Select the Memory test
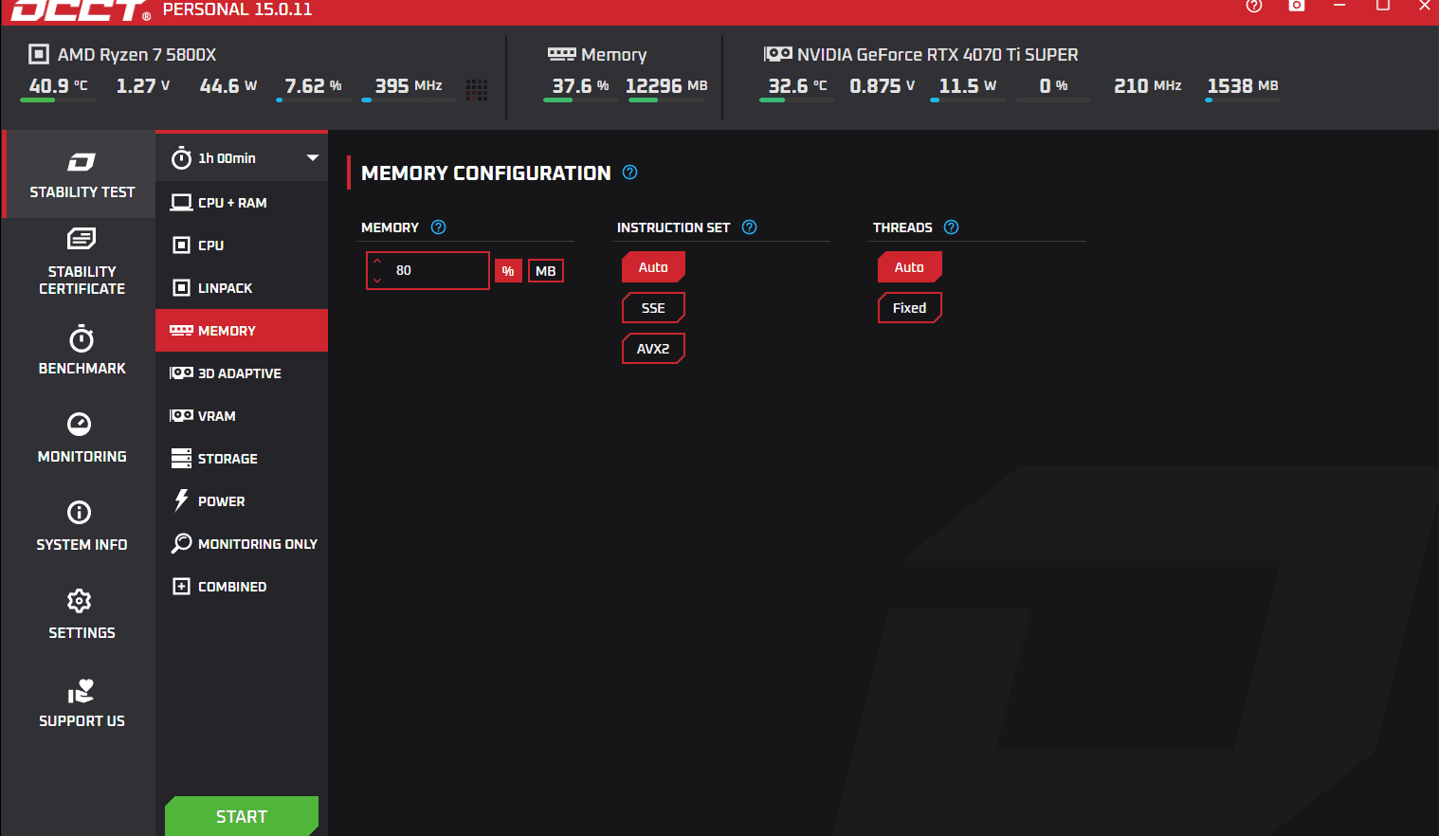 click(x=242, y=330)
